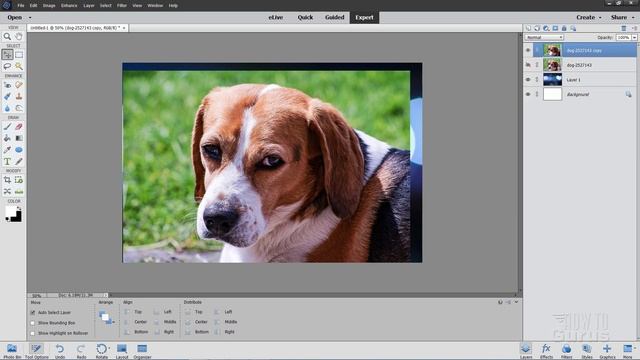Open the Layer menu
Image resolution: width=640 pixels, height=360 pixels.
(89, 6)
